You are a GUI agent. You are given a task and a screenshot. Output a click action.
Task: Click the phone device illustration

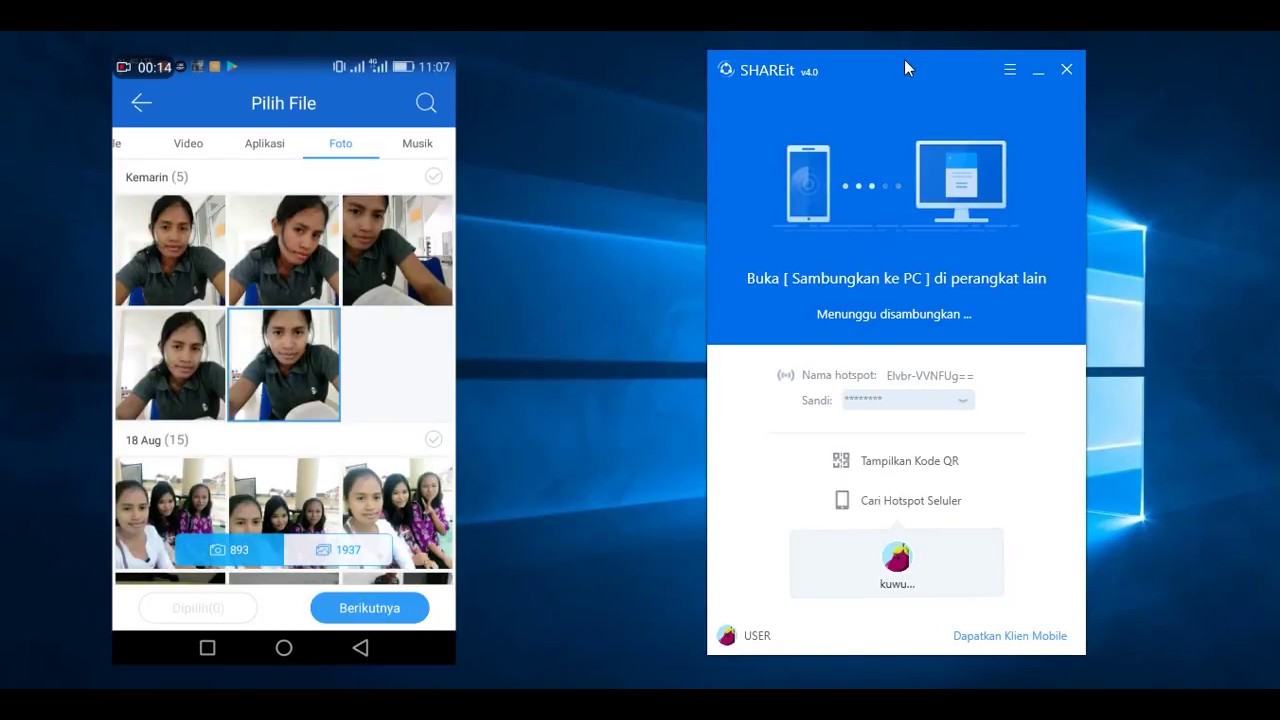pyautogui.click(x=808, y=184)
